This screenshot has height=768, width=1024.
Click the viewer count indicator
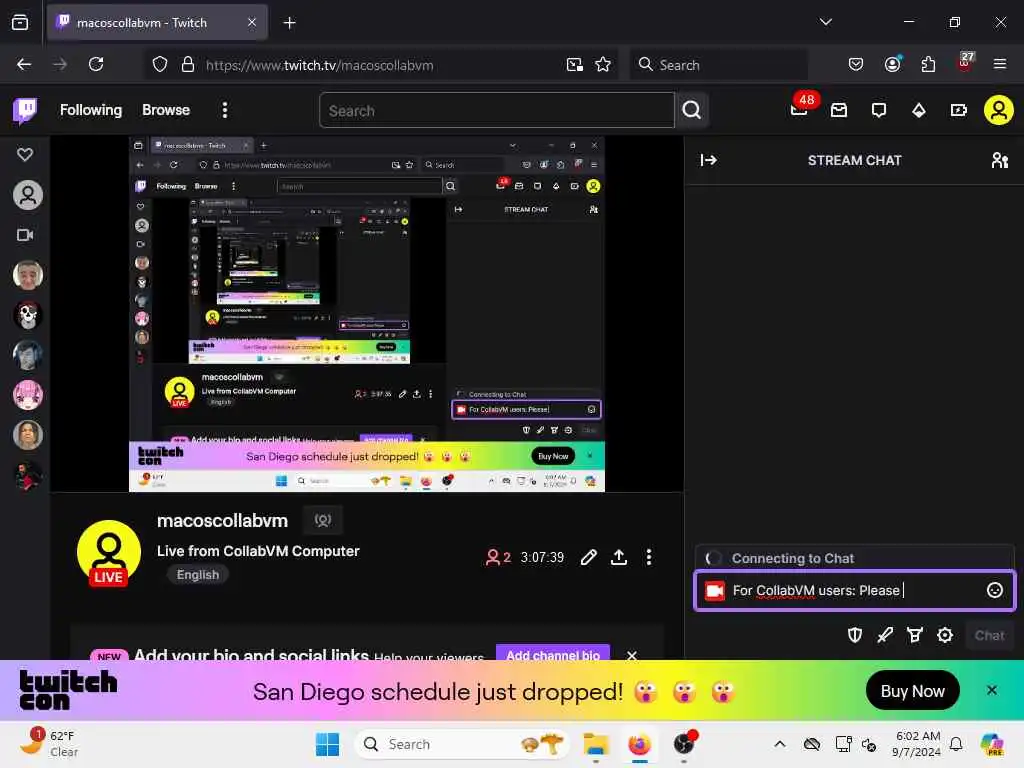coord(498,557)
